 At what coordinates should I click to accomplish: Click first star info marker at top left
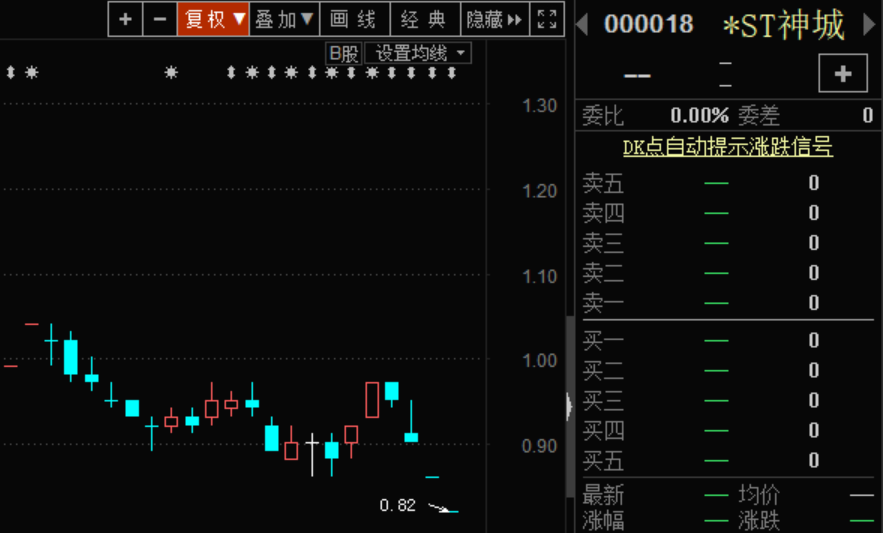(32, 72)
